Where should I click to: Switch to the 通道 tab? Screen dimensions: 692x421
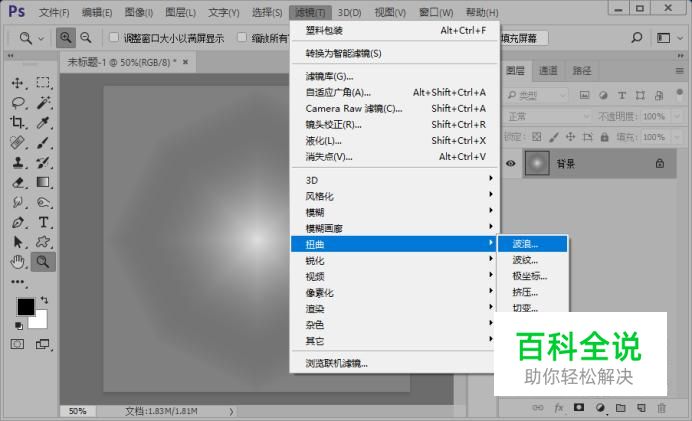pos(548,71)
